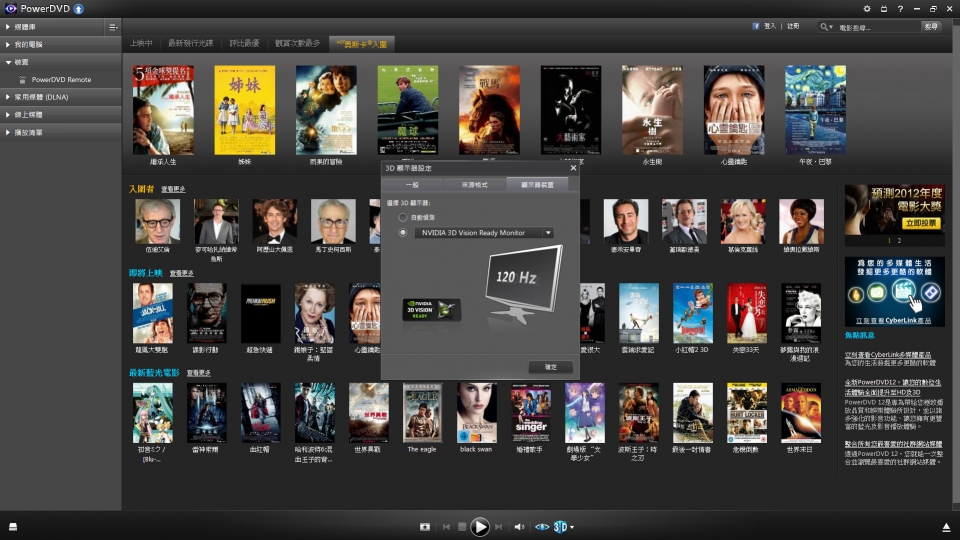The width and height of the screenshot is (960, 540).
Task: Click the 確定 button in dialog
Action: pyautogui.click(x=550, y=367)
